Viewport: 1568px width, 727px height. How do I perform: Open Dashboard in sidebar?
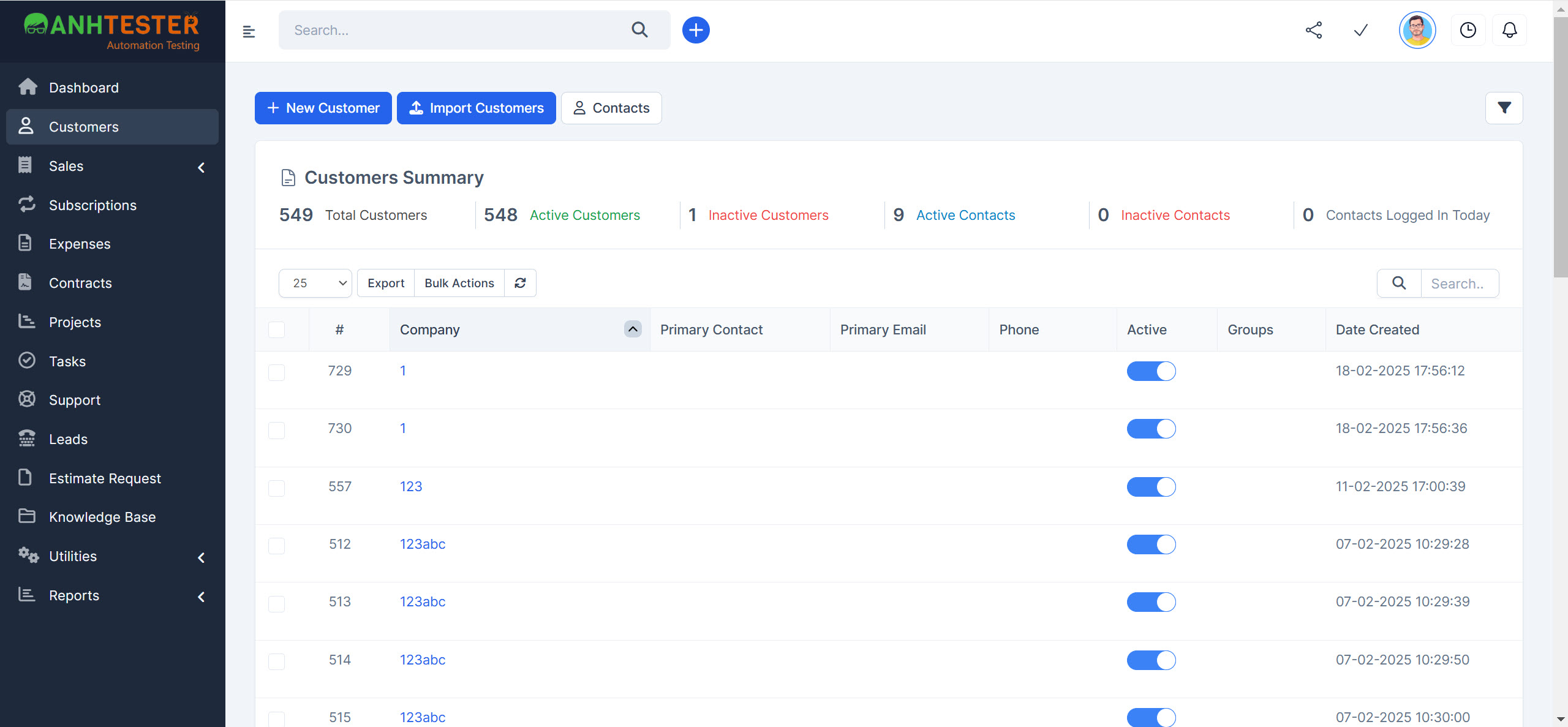click(112, 88)
